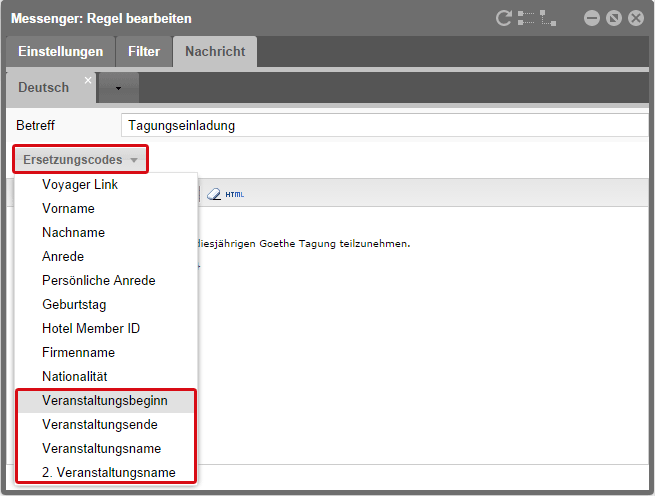Switch editor to HTML source view

[234, 194]
